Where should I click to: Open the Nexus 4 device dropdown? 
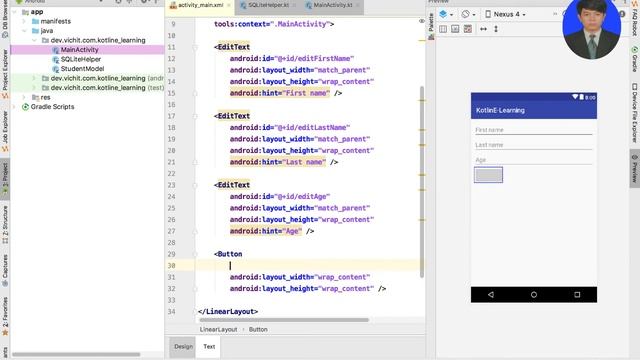pyautogui.click(x=505, y=14)
